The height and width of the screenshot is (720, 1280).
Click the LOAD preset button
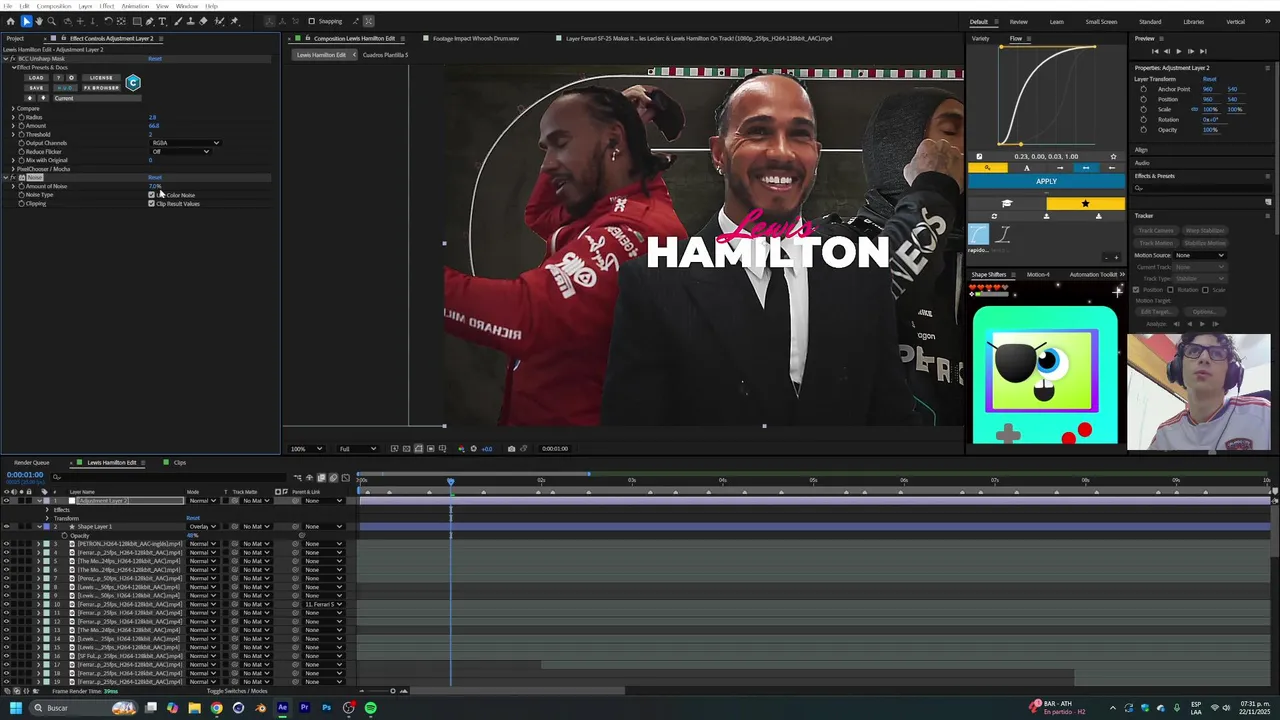(36, 78)
